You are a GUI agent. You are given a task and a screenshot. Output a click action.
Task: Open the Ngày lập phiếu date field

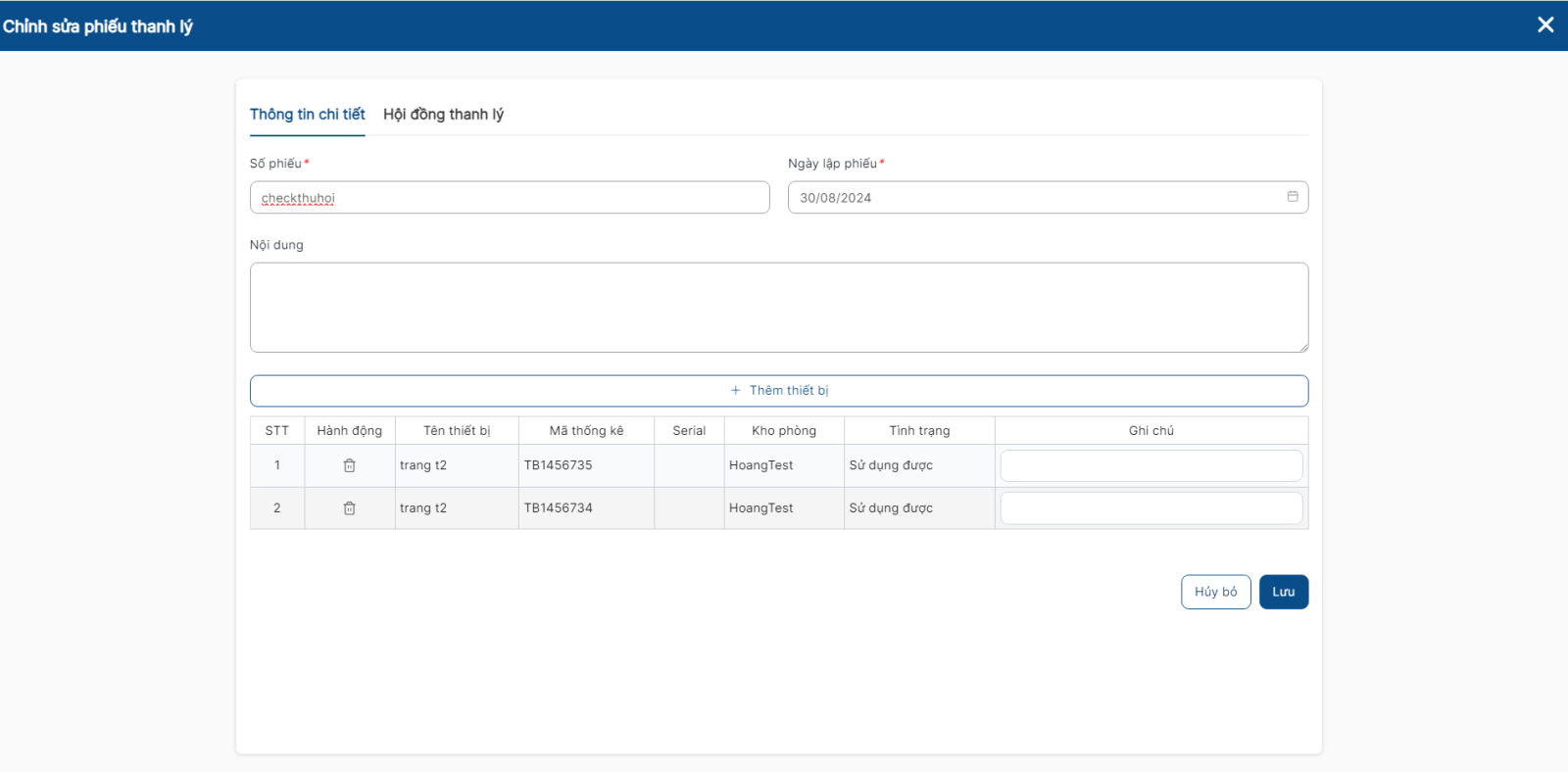(x=1029, y=198)
